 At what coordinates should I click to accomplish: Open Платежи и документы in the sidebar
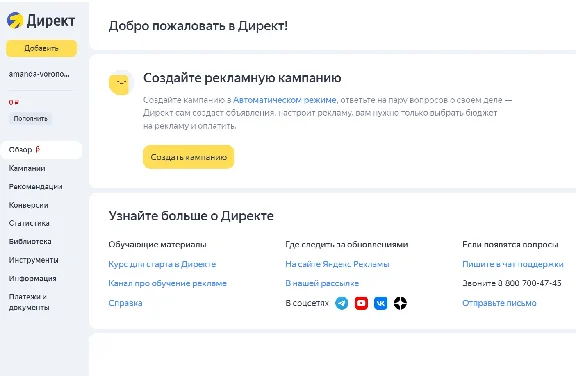29,302
